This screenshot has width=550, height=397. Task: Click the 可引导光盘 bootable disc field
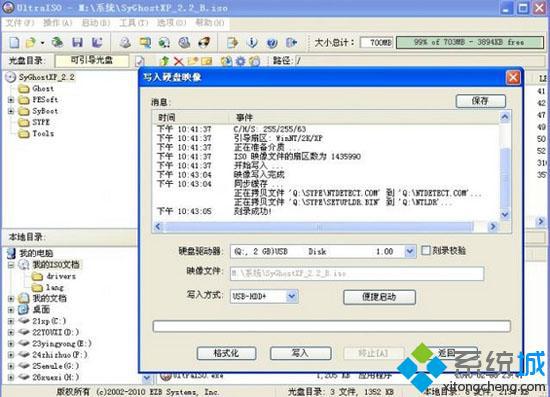(92, 61)
